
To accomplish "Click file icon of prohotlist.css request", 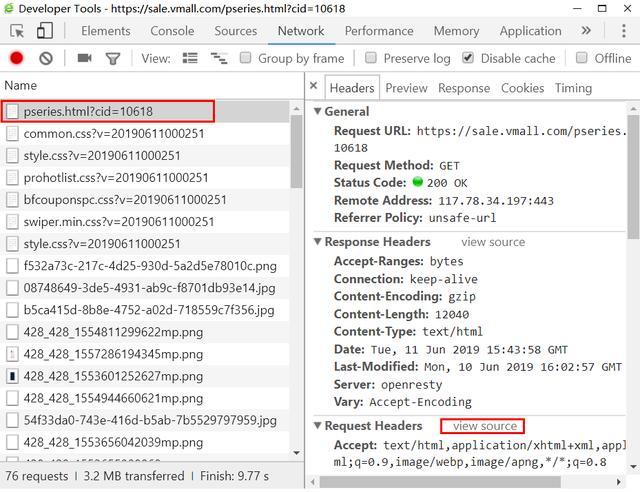I will (13, 178).
